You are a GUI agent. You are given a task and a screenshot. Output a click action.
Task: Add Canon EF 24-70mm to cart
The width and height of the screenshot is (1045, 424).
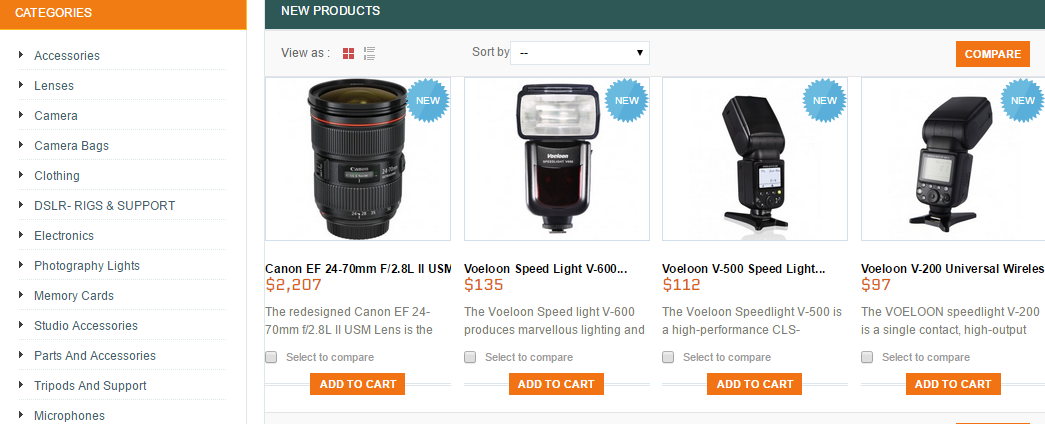pyautogui.click(x=357, y=384)
